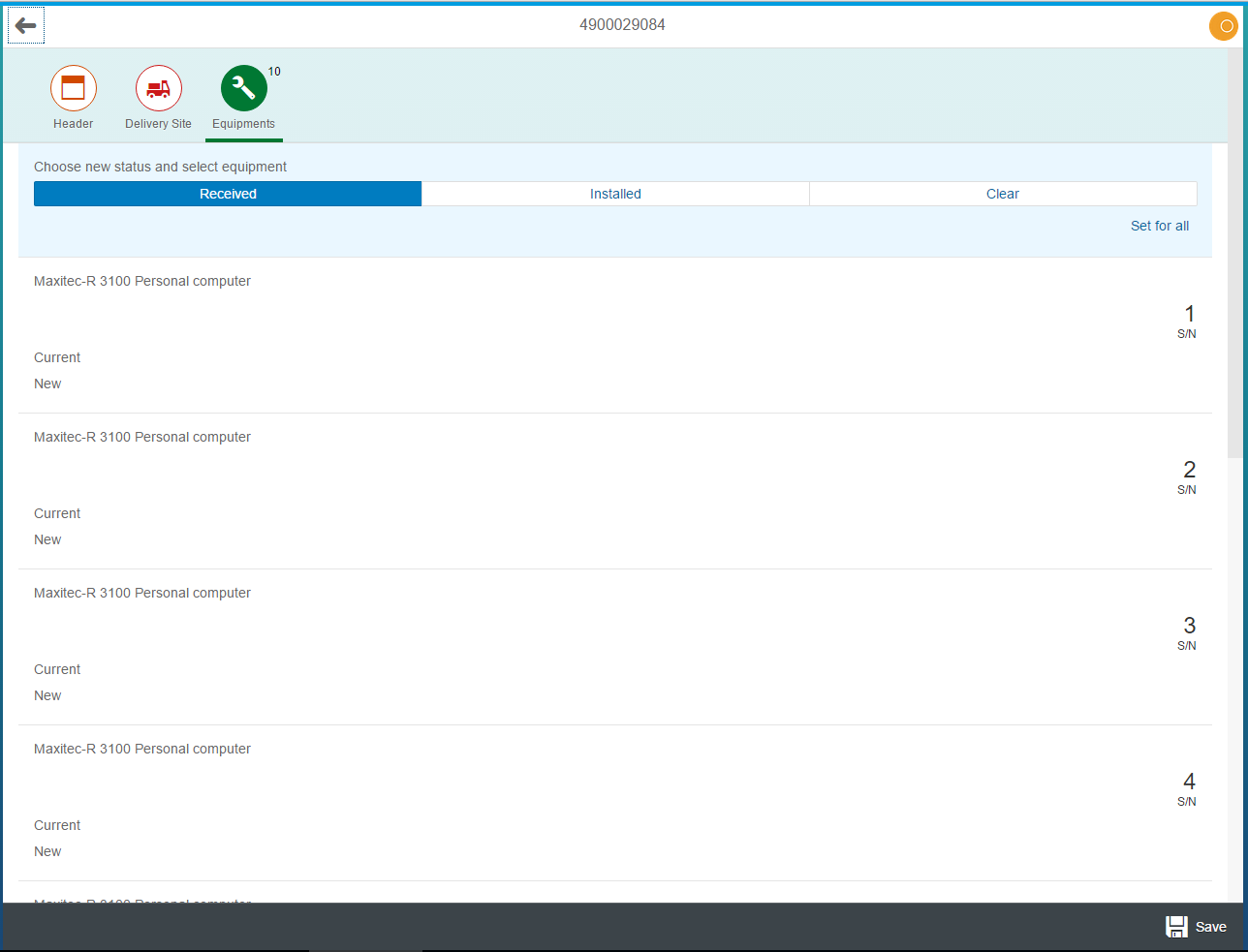This screenshot has width=1248, height=952.
Task: Select the first Maxitec-R 3100 Personal computer entry
Action: tap(141, 281)
